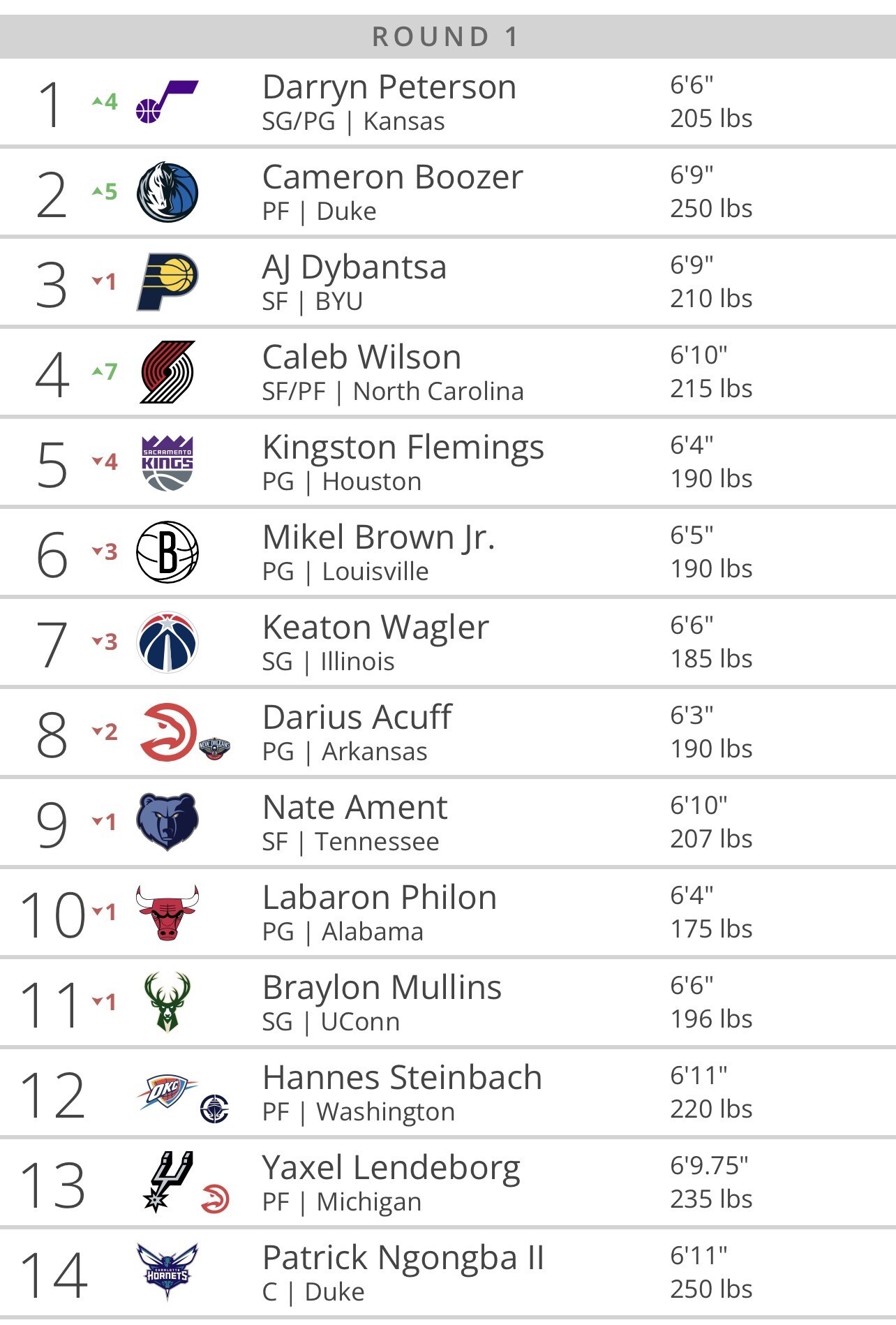Screen dimensions: 896x1325
Task: Tap the Milwaukee Bucks logo
Action: click(167, 1002)
